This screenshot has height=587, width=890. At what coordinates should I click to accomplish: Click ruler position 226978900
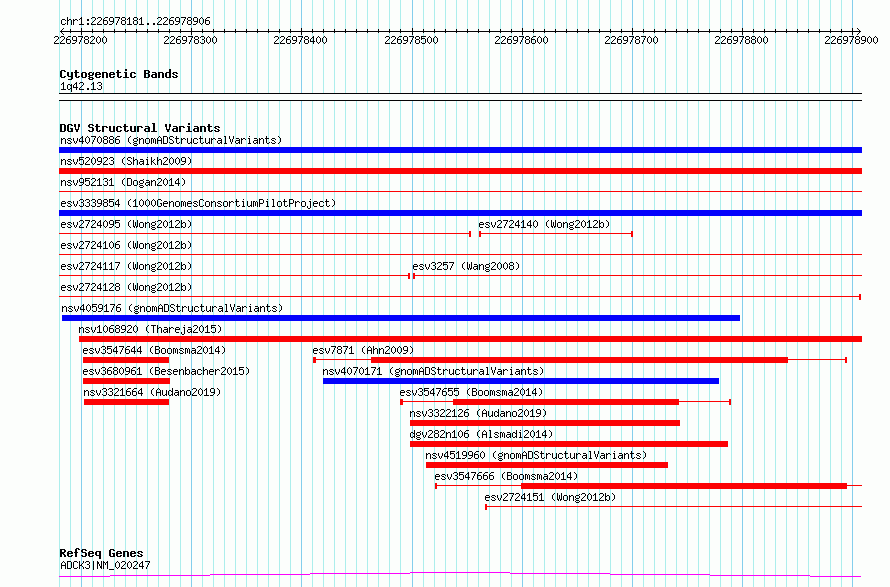point(851,40)
